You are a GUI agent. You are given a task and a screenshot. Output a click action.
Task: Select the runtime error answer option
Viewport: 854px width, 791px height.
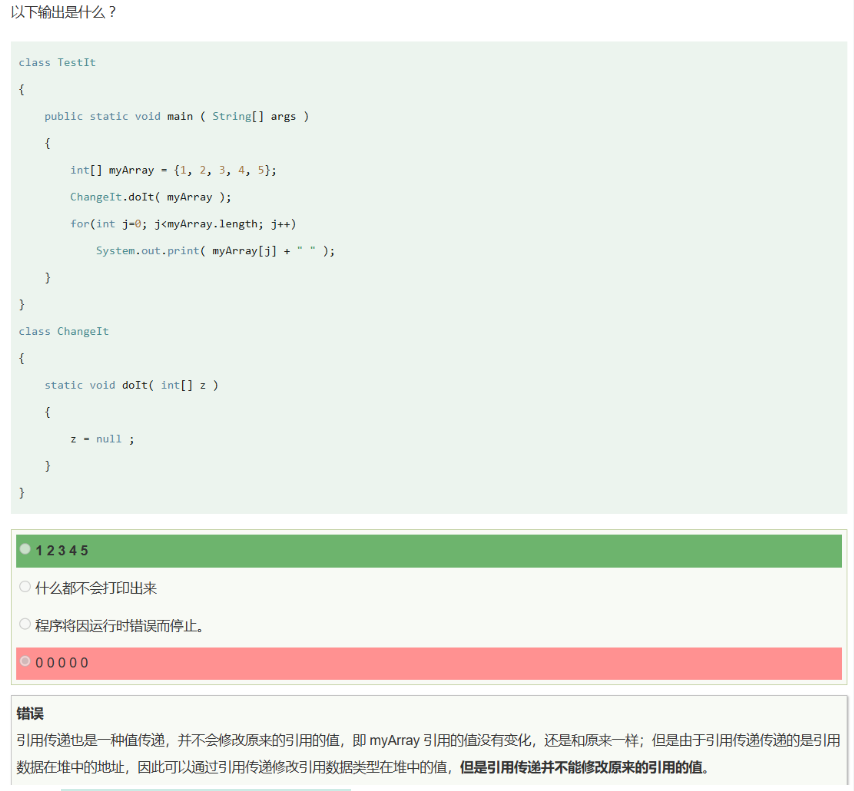105,623
